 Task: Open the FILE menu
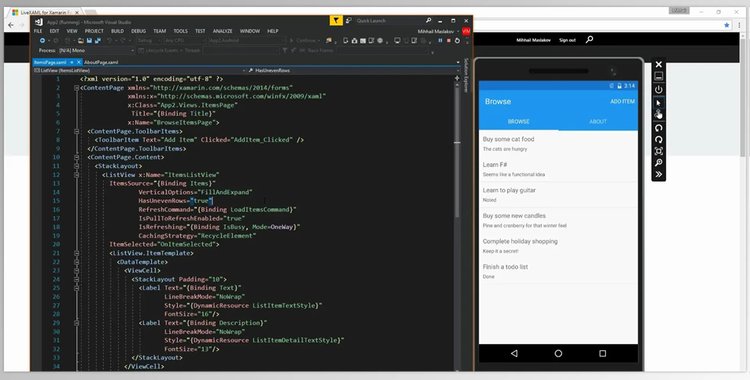38,31
